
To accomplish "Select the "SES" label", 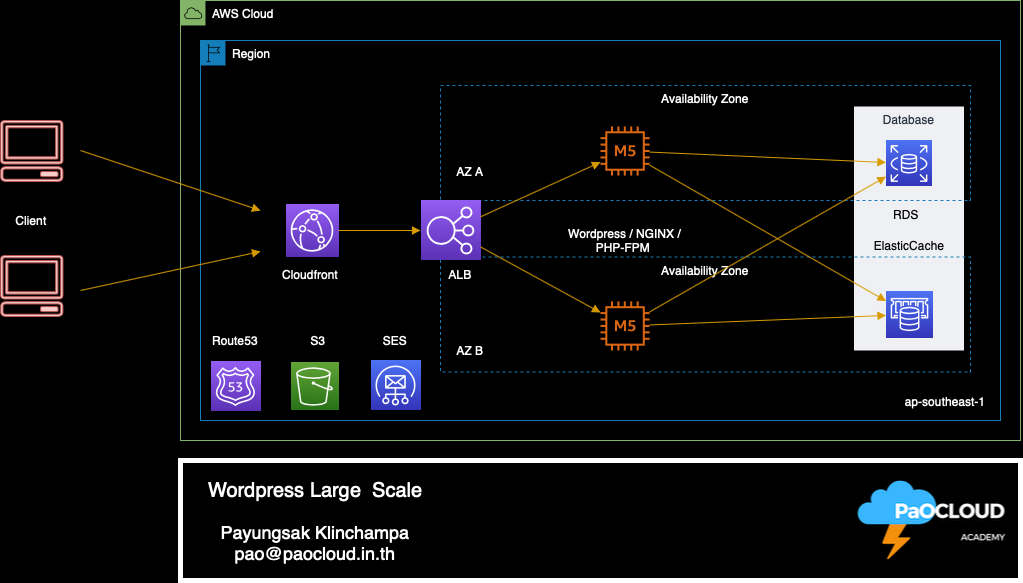I will point(394,341).
